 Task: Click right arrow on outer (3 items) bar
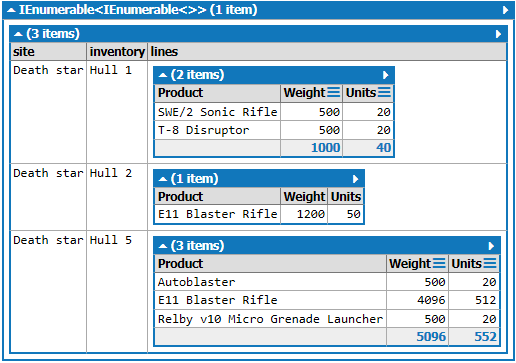[498, 34]
